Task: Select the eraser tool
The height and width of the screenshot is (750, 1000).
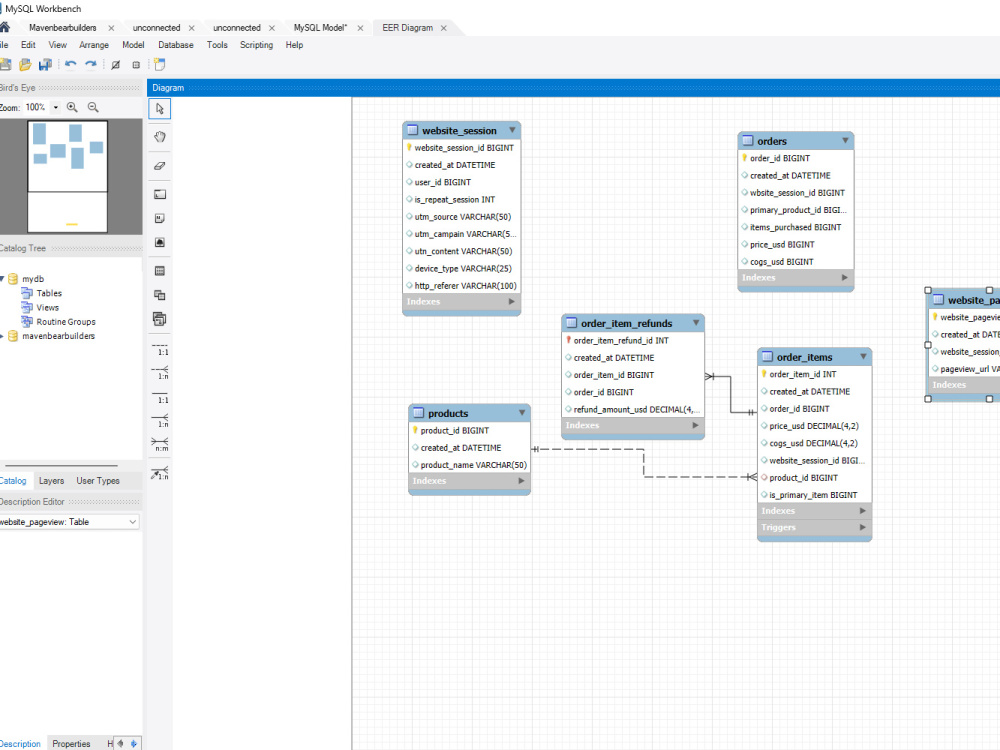Action: pyautogui.click(x=159, y=166)
